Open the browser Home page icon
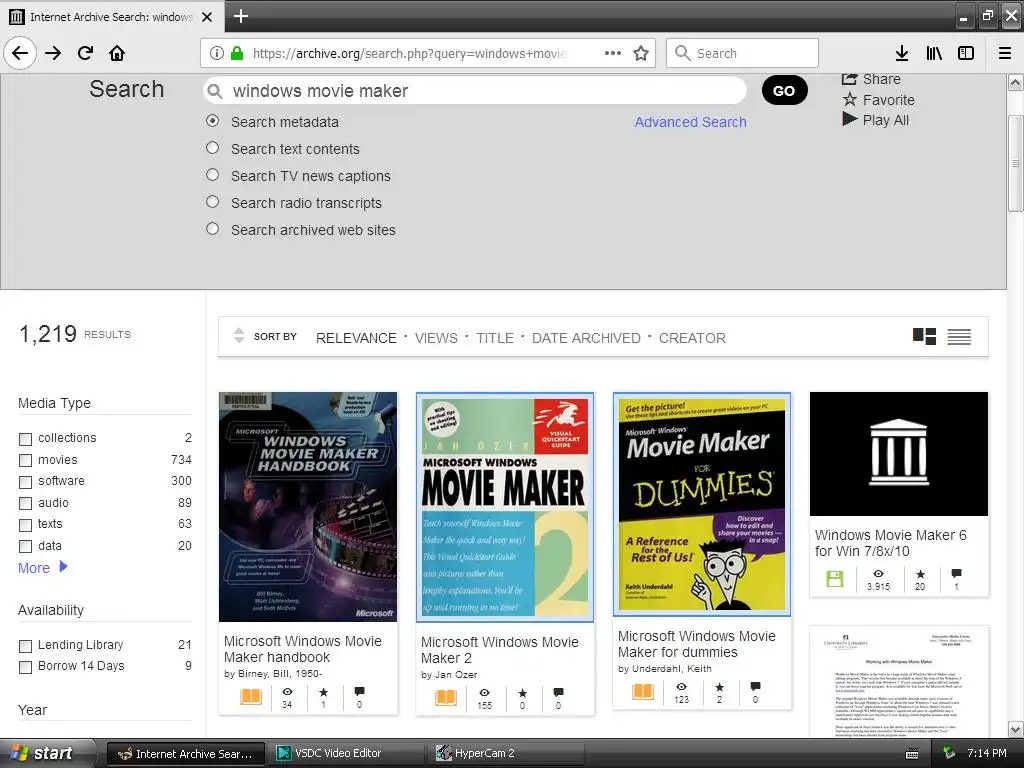 [117, 53]
